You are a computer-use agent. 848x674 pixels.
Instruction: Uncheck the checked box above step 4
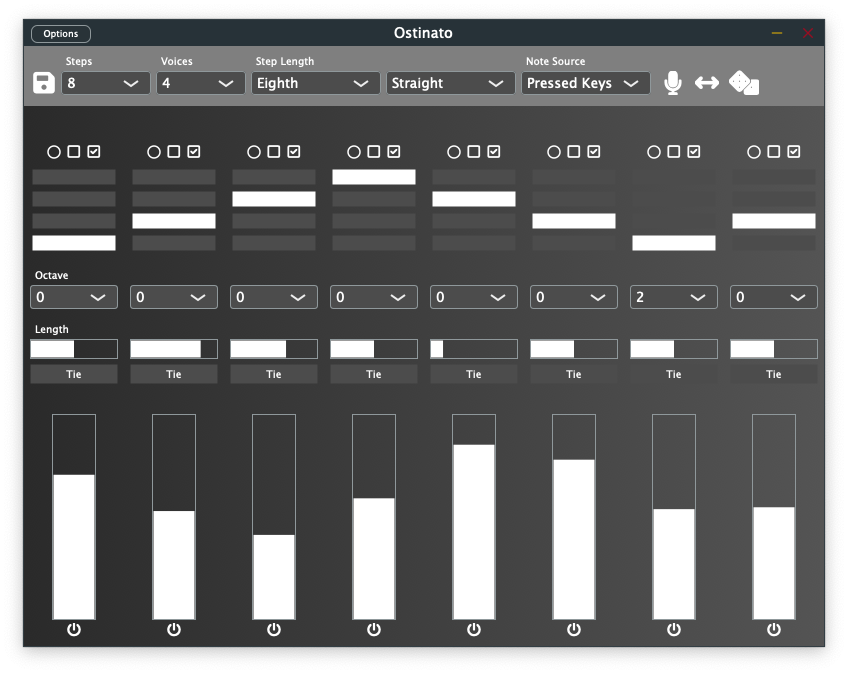394,151
